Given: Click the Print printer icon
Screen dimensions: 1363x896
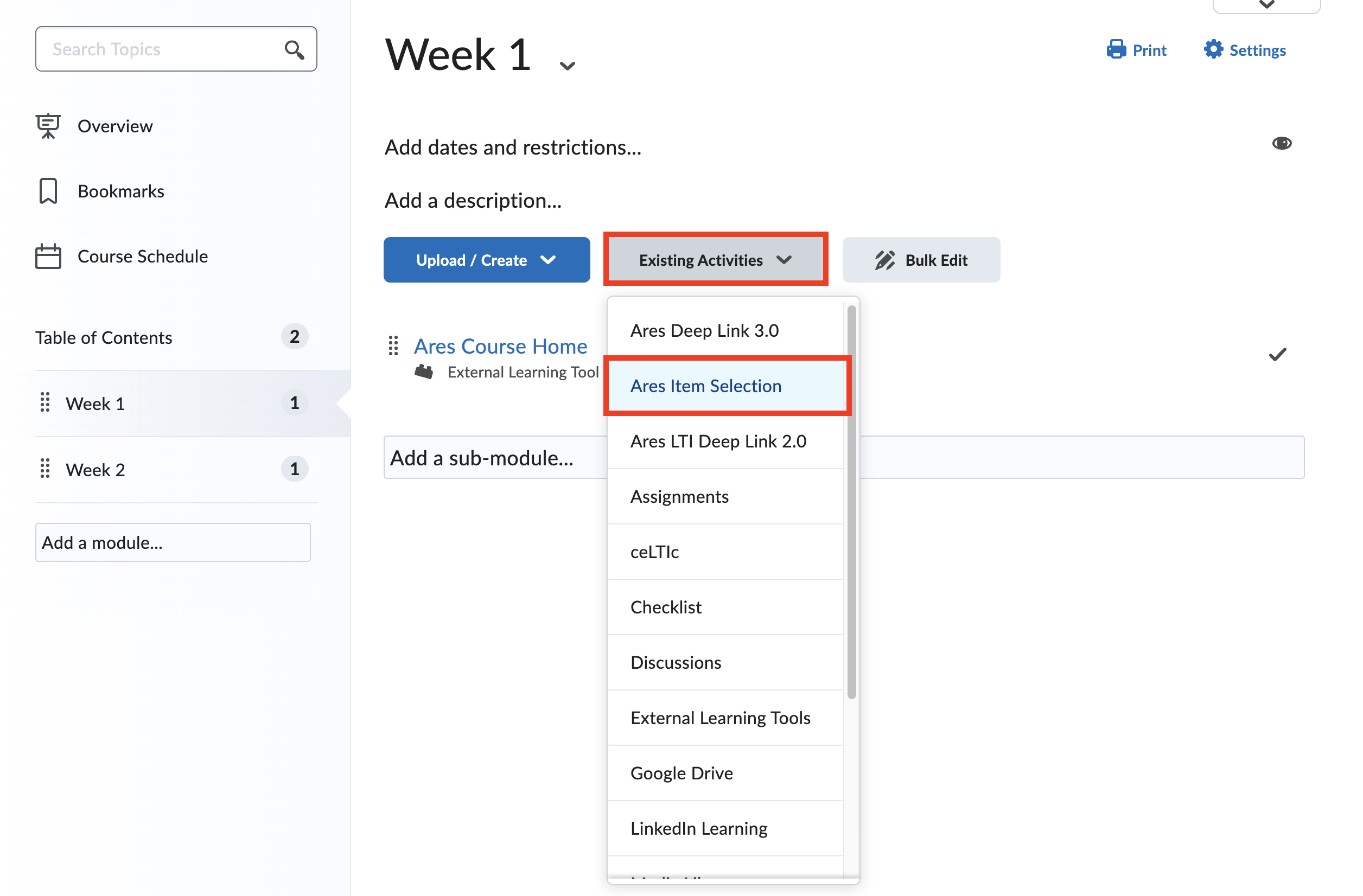Looking at the screenshot, I should (x=1116, y=50).
